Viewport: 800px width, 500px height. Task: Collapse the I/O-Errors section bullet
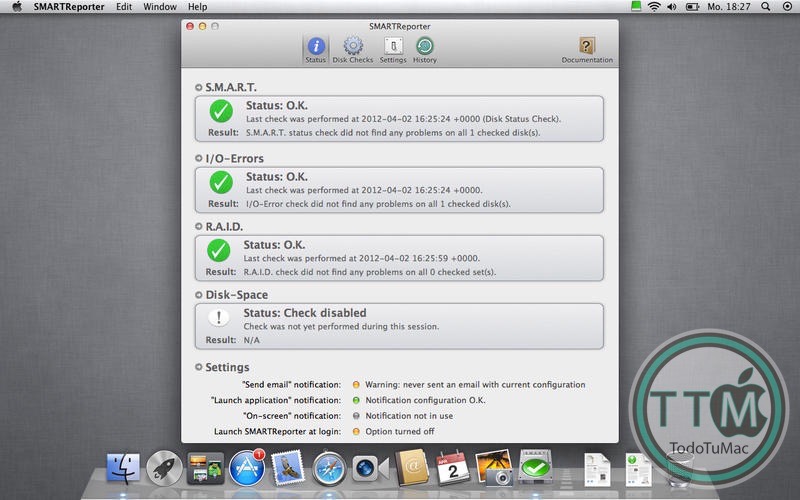198,159
